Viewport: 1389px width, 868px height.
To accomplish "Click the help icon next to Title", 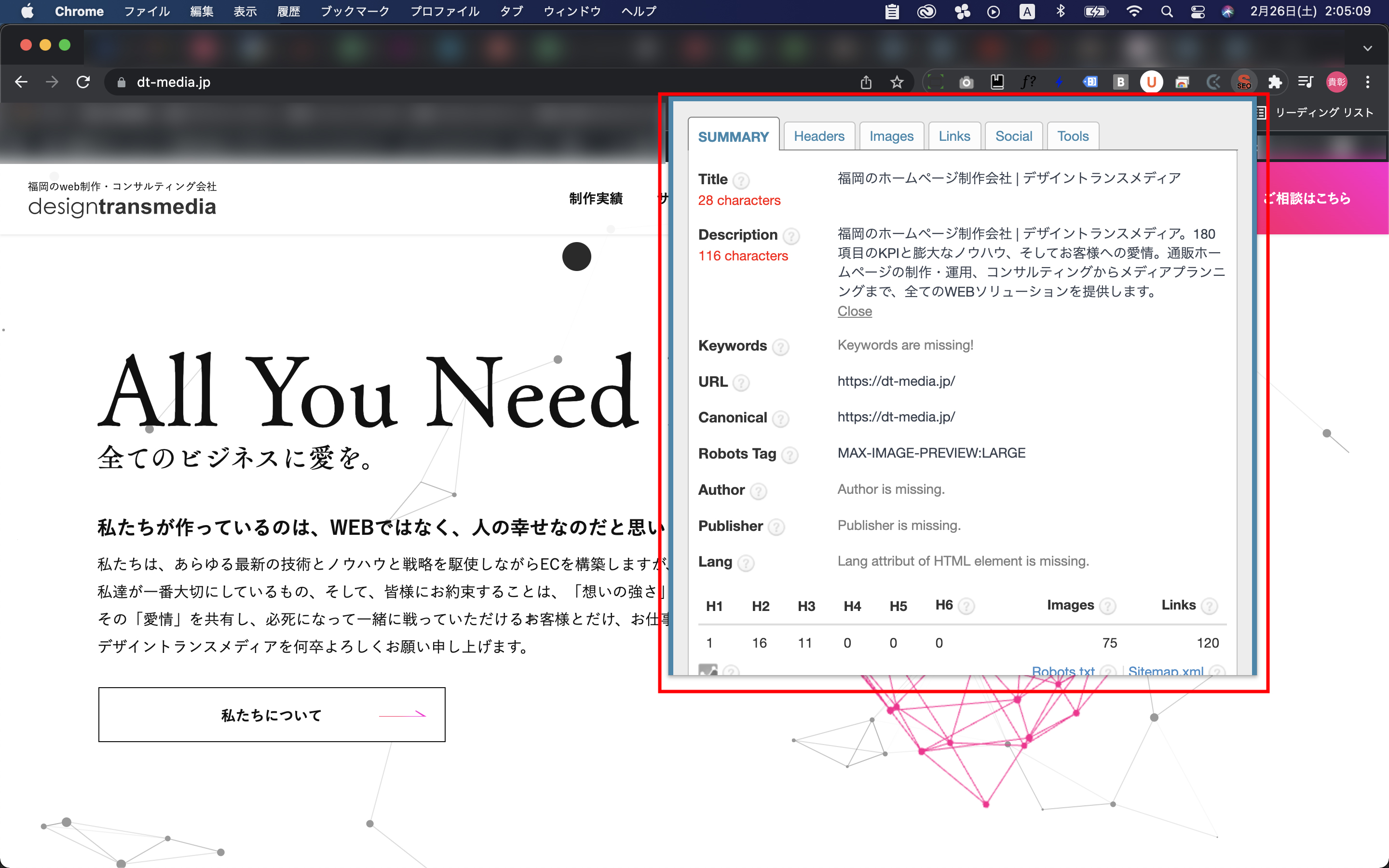I will (x=741, y=181).
